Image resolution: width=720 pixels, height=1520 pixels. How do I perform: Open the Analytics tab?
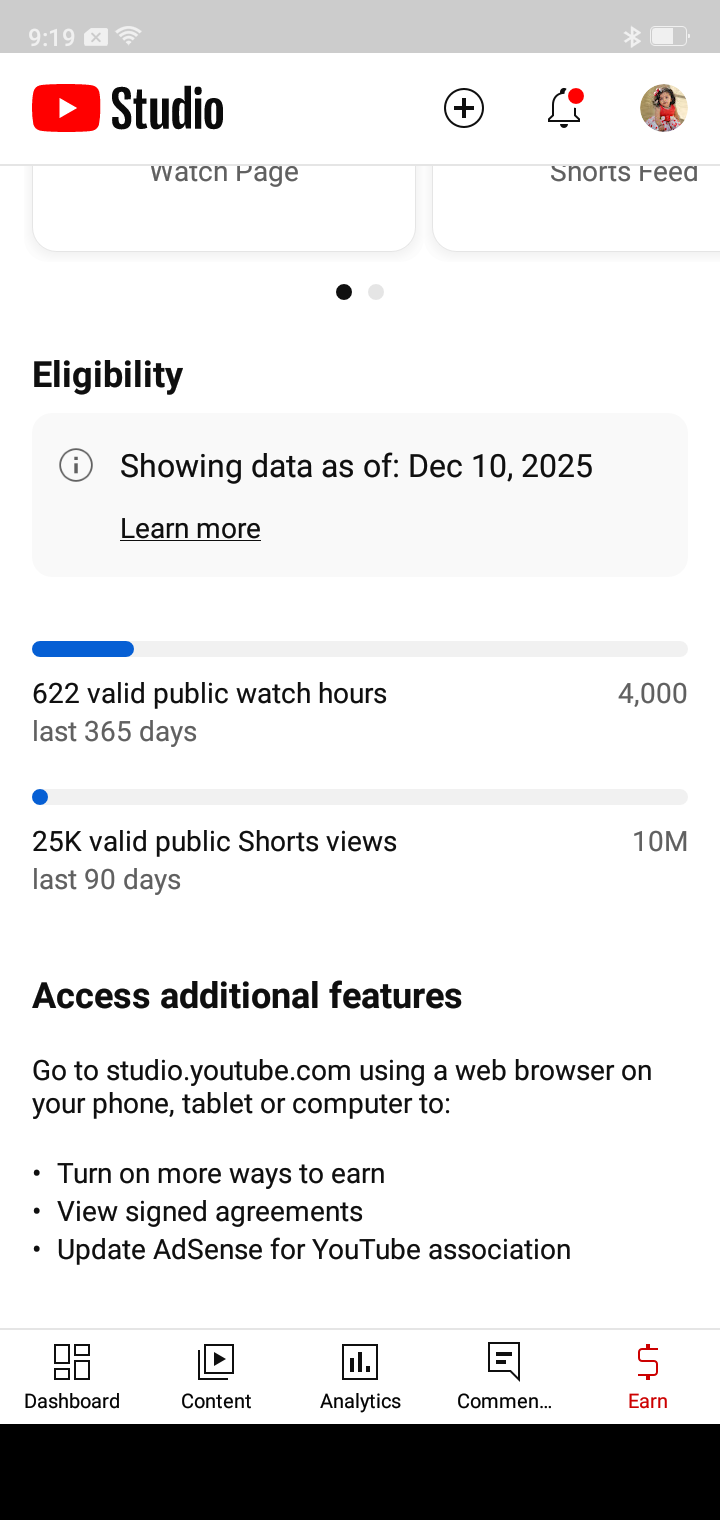coord(360,1376)
